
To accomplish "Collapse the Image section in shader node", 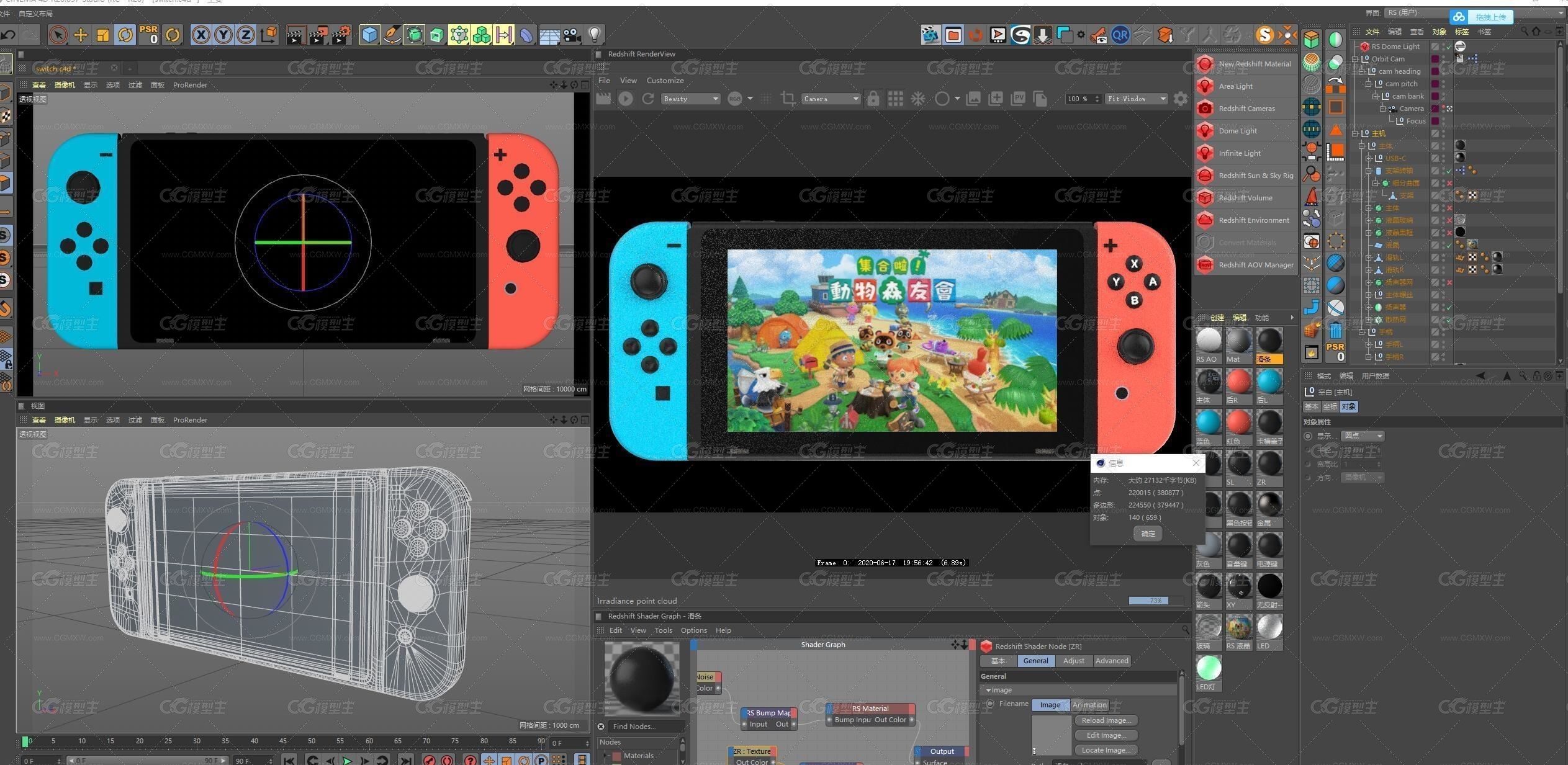I will tap(988, 690).
